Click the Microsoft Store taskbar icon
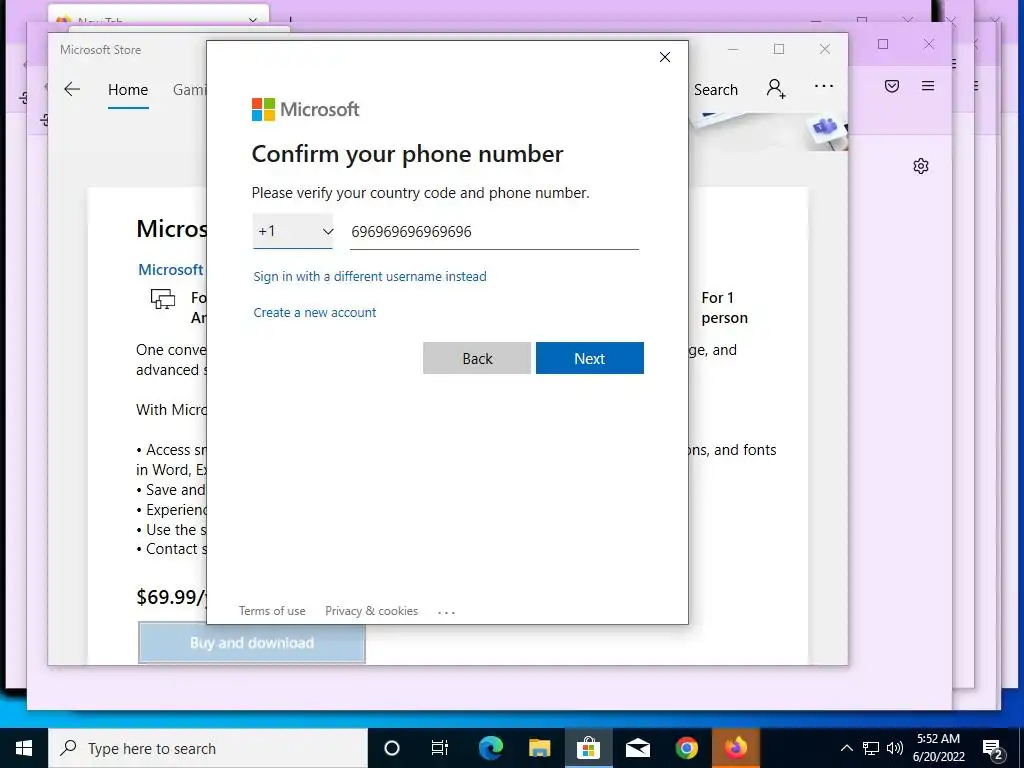This screenshot has height=768, width=1024. click(x=588, y=748)
